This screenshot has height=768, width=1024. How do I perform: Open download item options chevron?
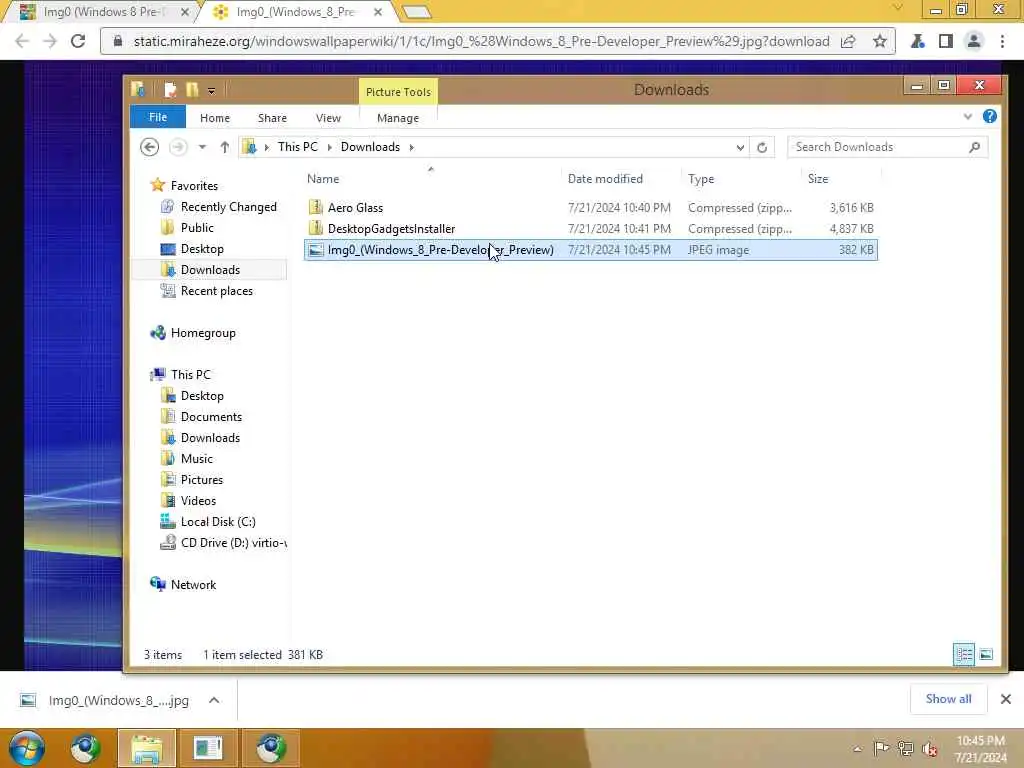[x=214, y=700]
